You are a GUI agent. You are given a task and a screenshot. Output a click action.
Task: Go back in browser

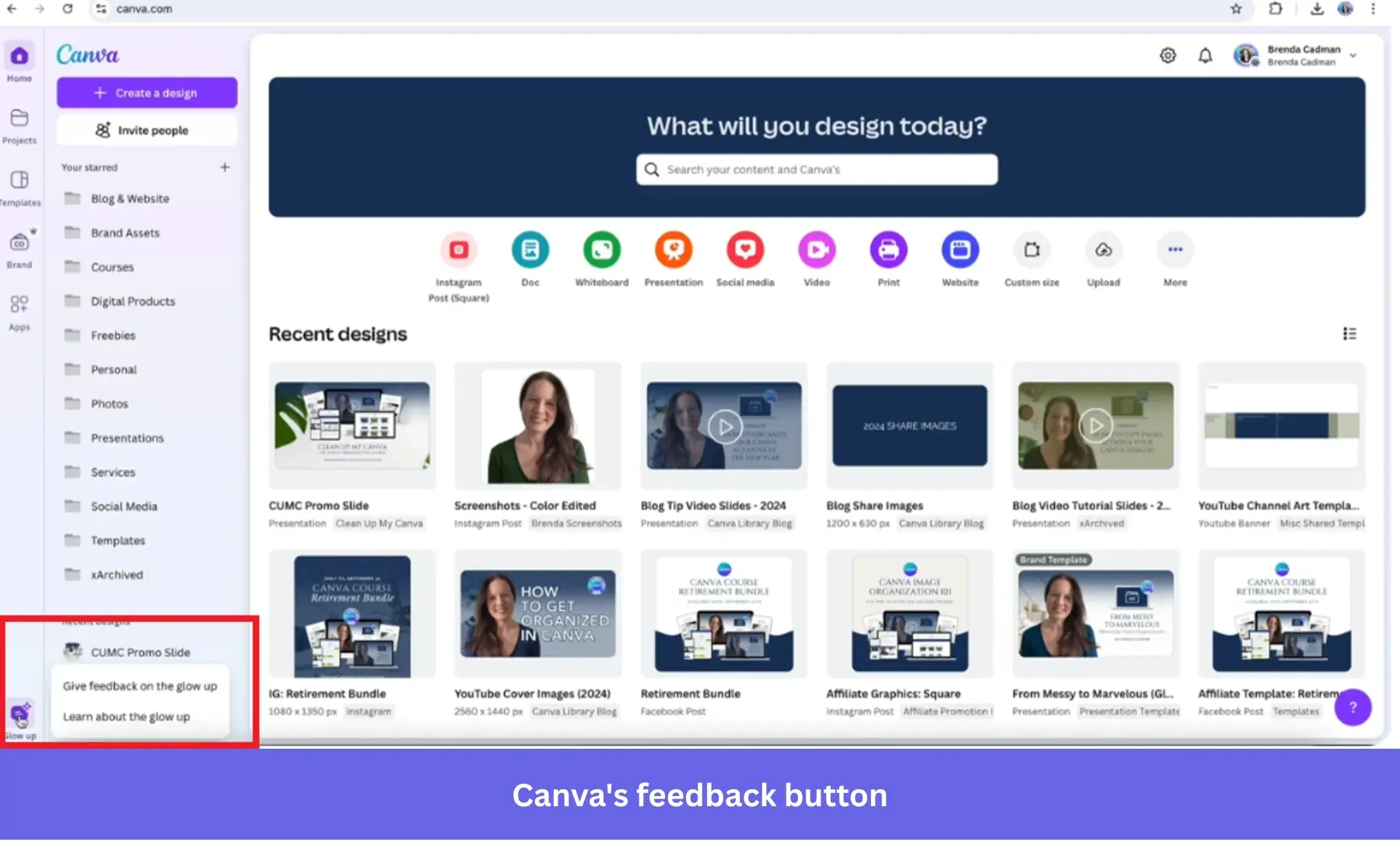12,9
